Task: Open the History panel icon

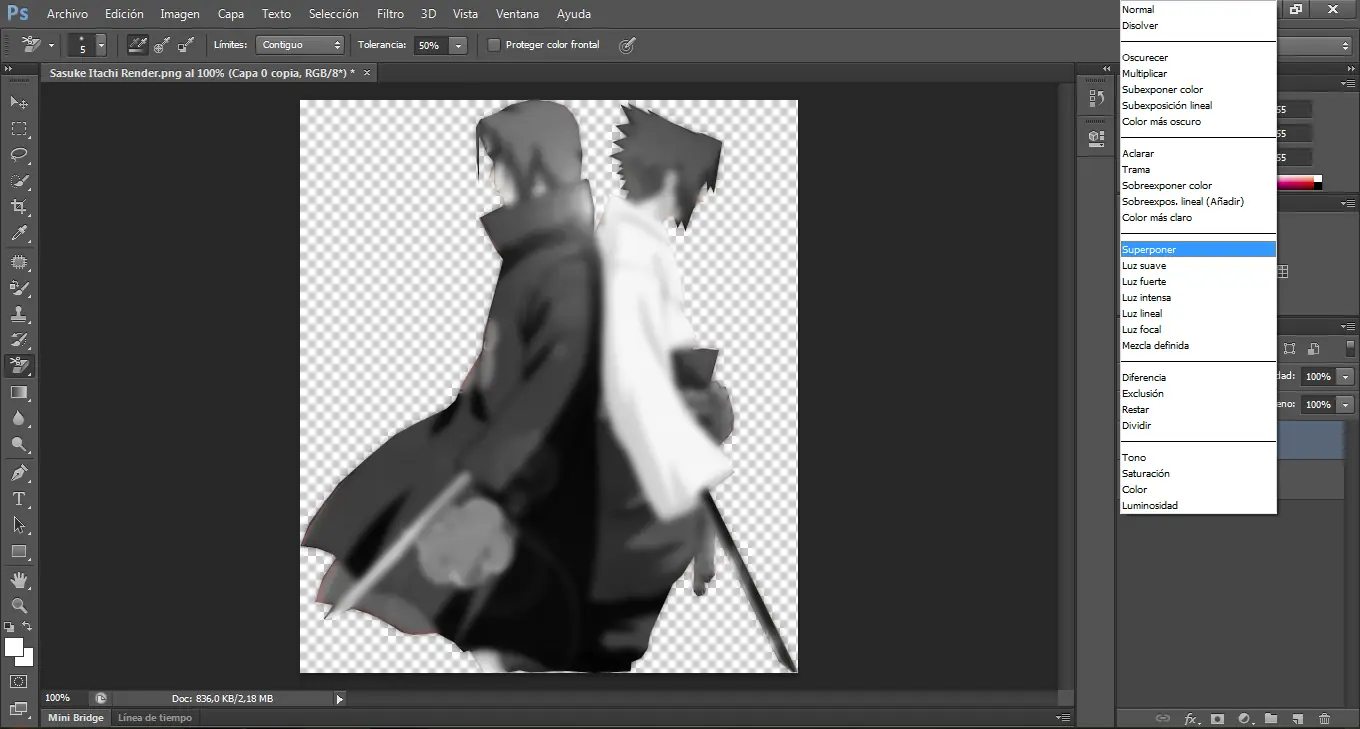Action: pyautogui.click(x=1096, y=99)
